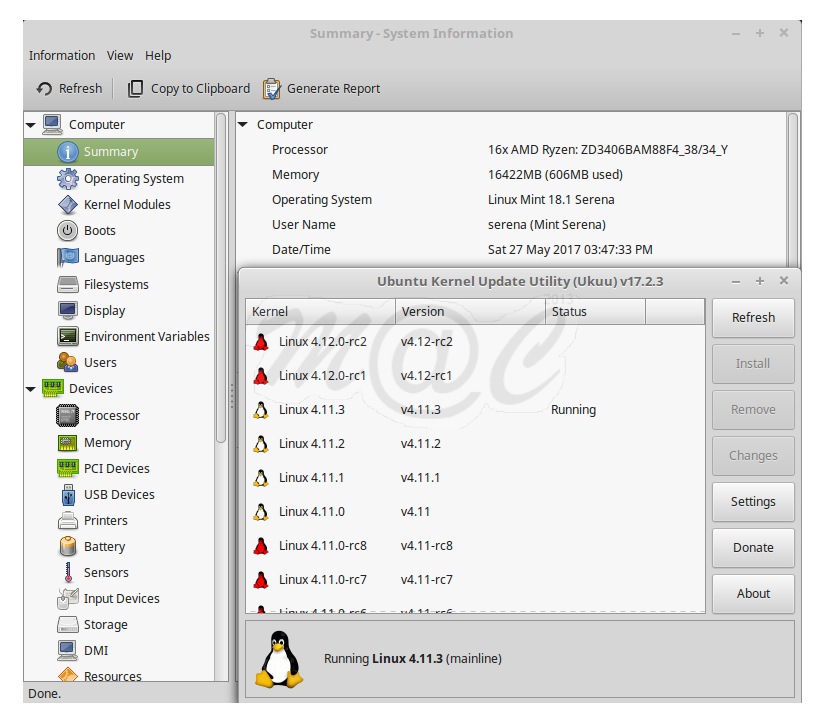Click the Generate Report clipboard icon

271,89
